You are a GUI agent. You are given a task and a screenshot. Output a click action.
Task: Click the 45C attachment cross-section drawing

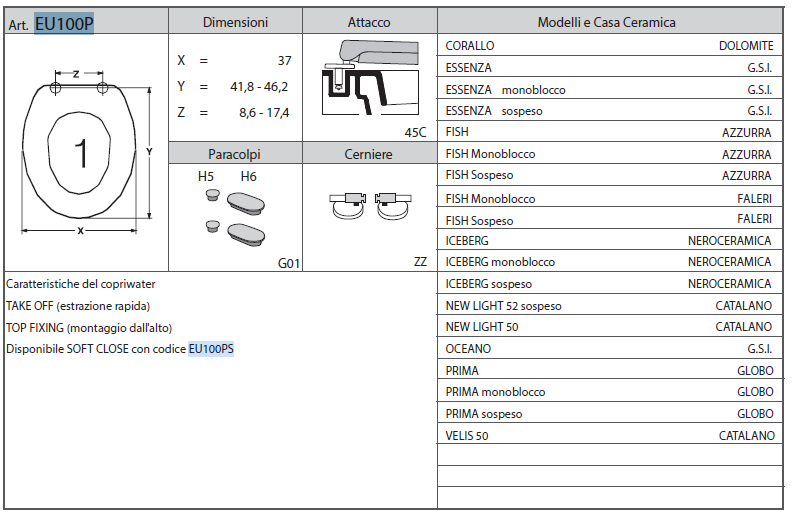click(370, 78)
